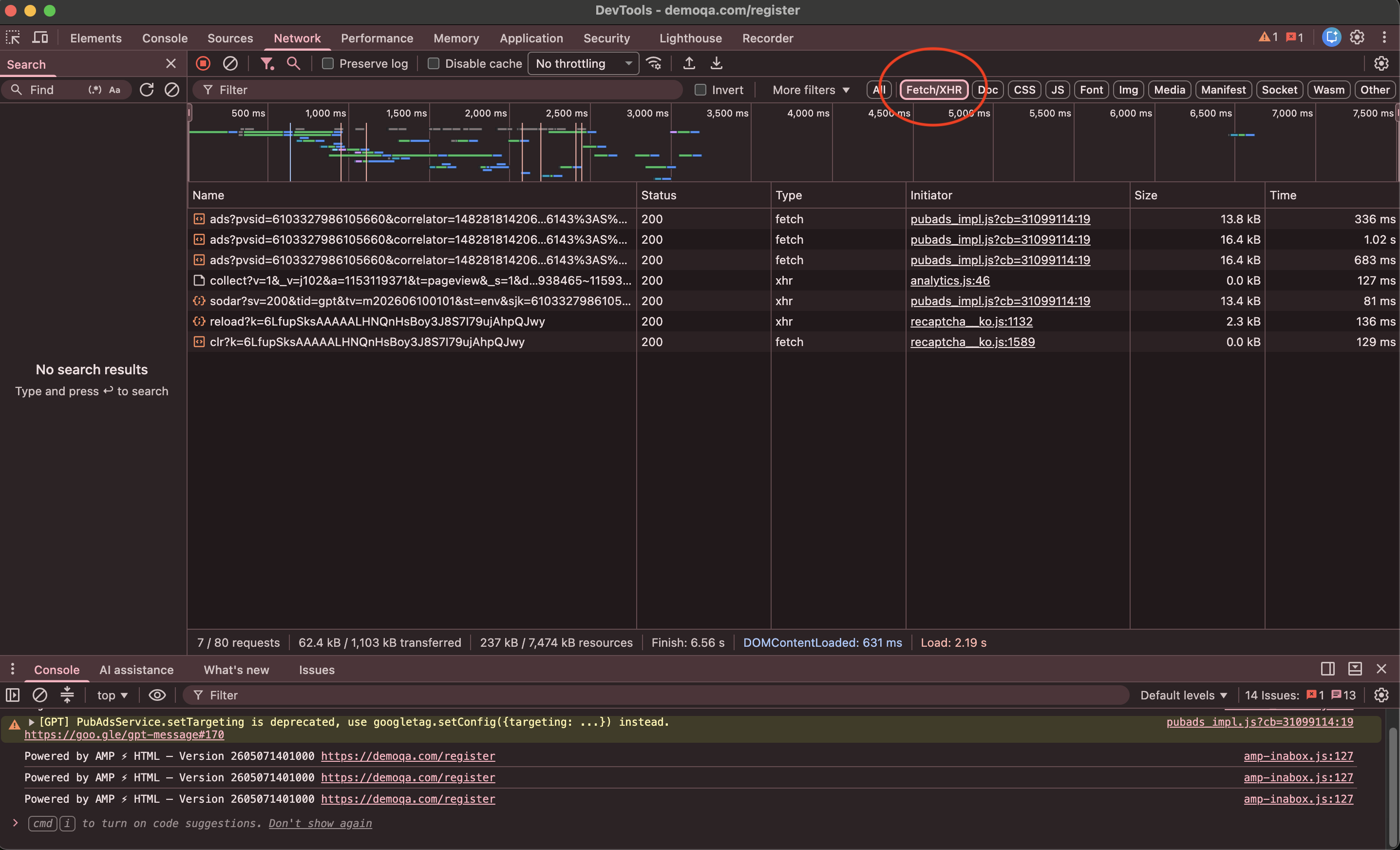Expand the More filters dropdown
The image size is (1400, 850).
[x=811, y=90]
